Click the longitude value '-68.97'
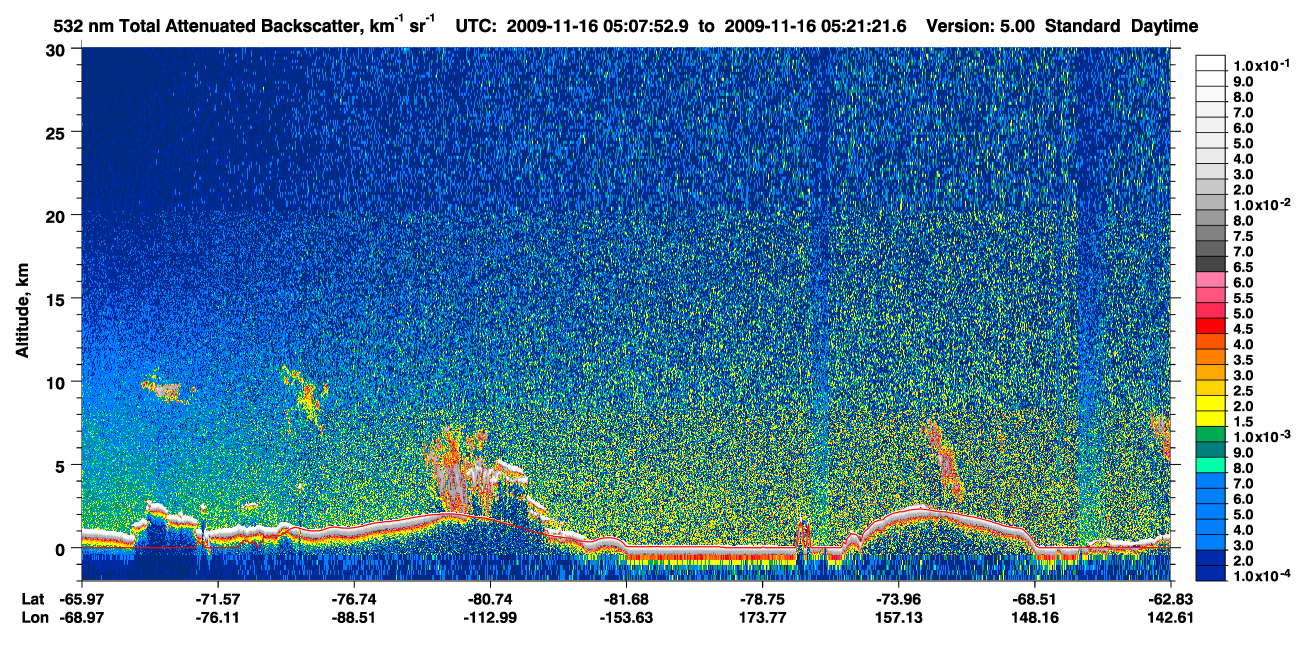This screenshot has height=667, width=1300. point(82,618)
